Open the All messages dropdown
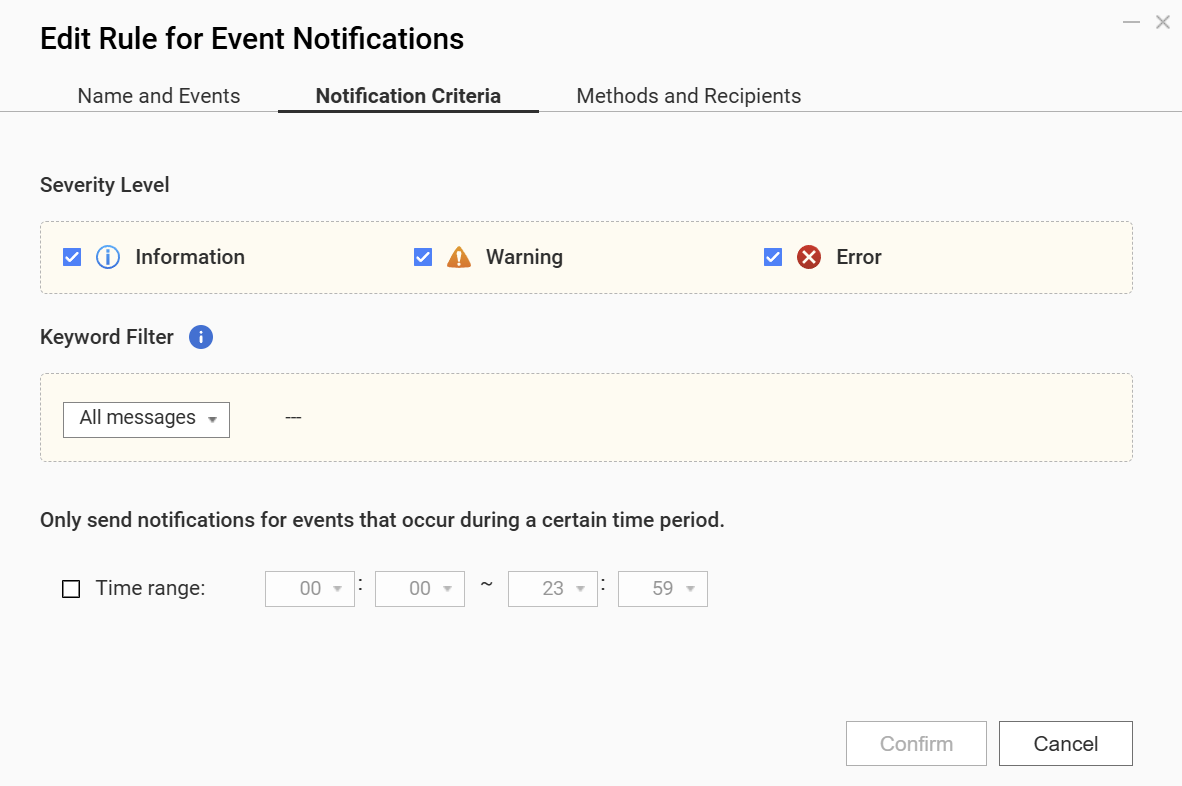 click(146, 419)
